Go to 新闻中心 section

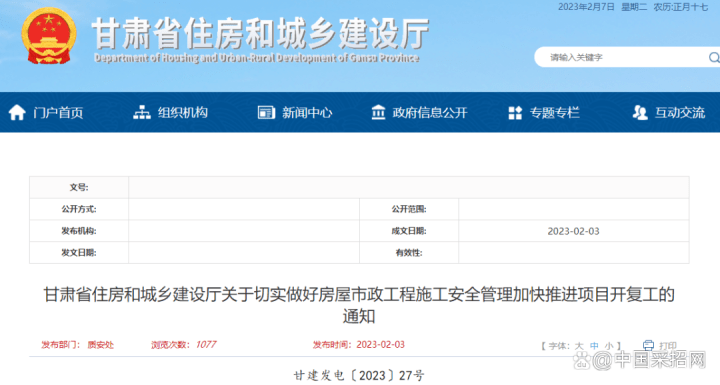307,113
